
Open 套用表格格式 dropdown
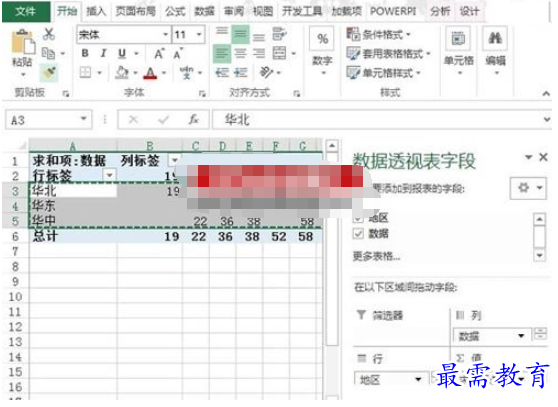coord(389,54)
